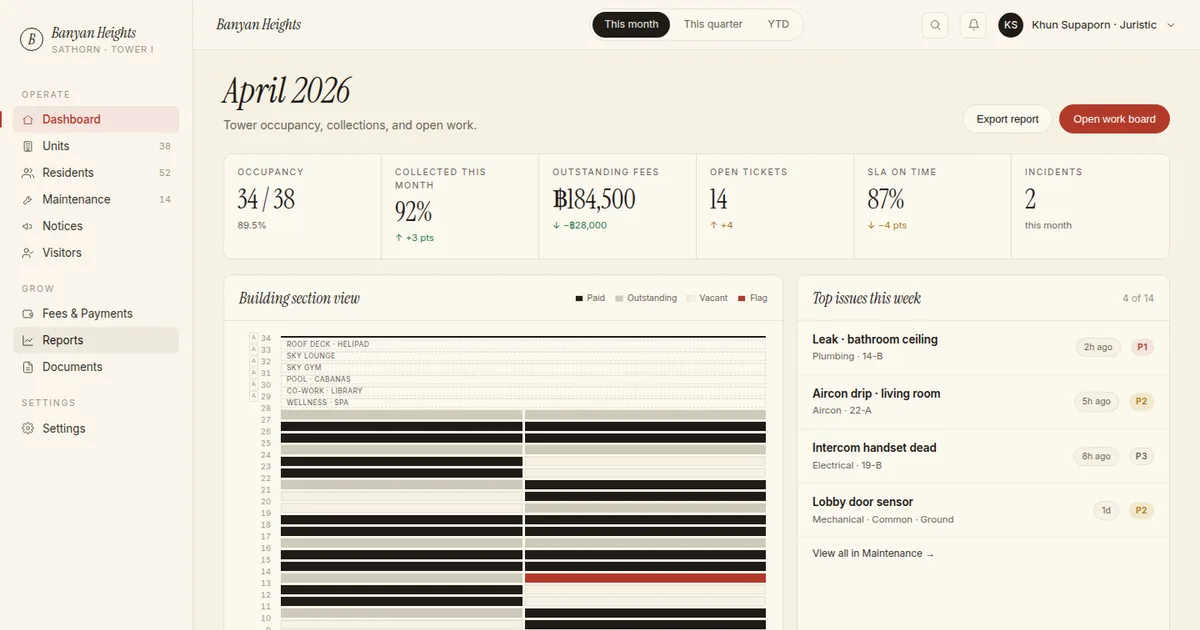Click the Export report button
The width and height of the screenshot is (1200, 630).
click(x=1007, y=119)
